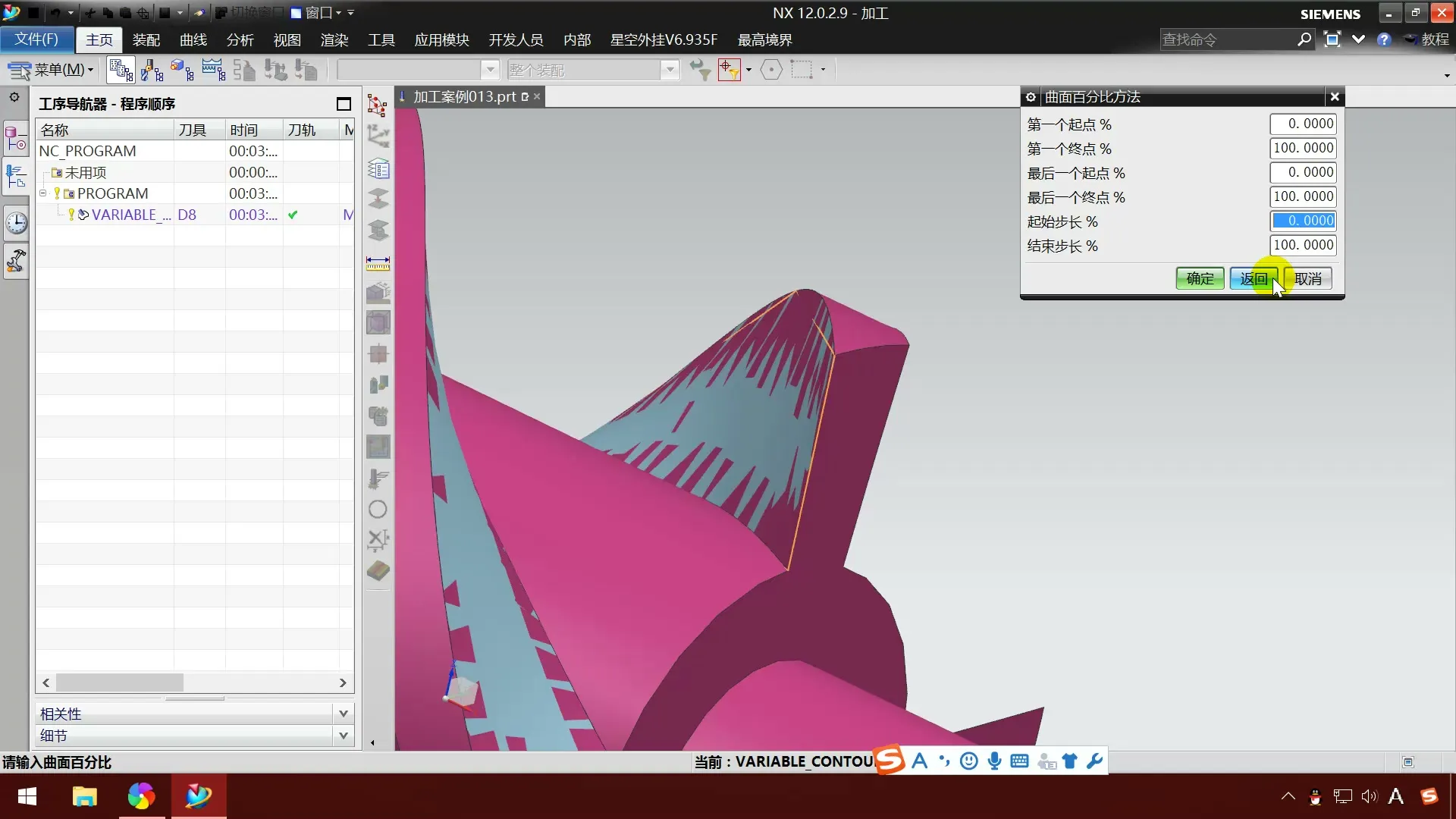Open the Measure Distance ruler tool
Viewport: 1456px width, 819px height.
coord(378,263)
